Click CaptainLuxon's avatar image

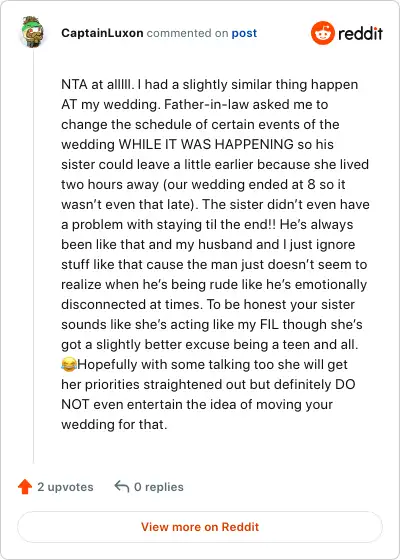pyautogui.click(x=32, y=32)
